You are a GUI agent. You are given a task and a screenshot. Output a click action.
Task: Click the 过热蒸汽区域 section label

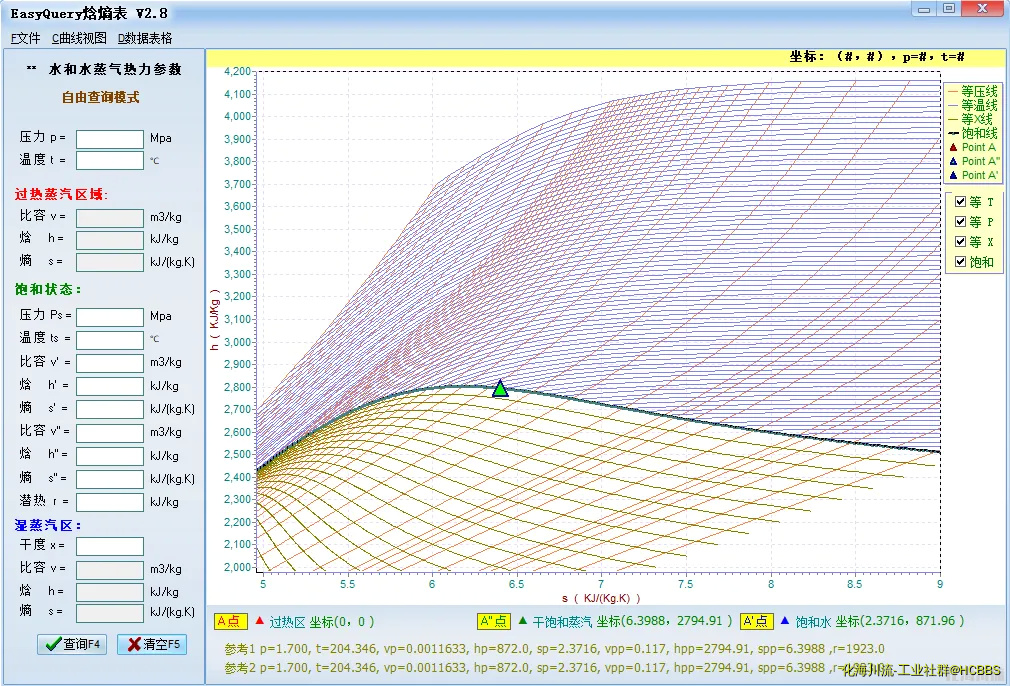[x=61, y=194]
